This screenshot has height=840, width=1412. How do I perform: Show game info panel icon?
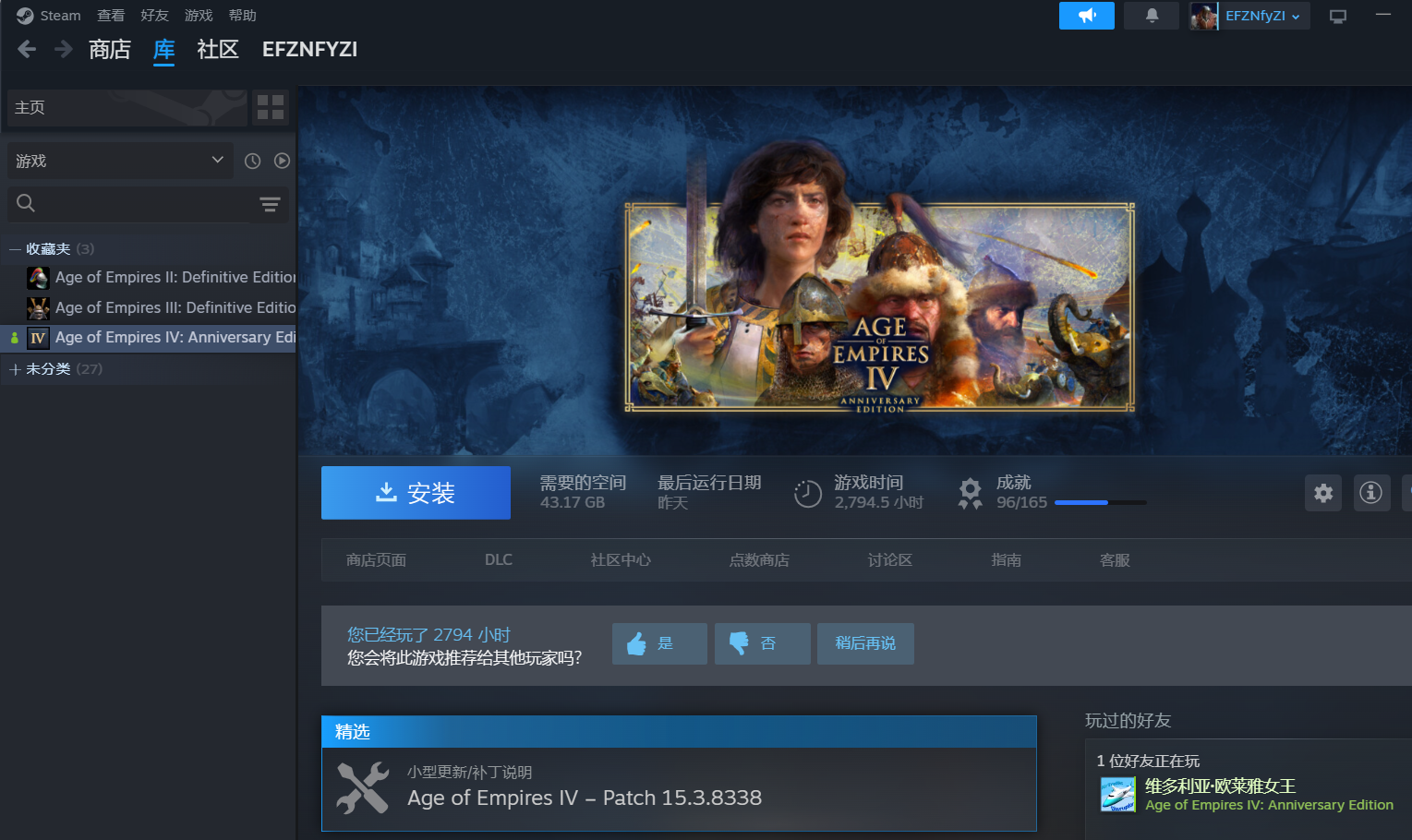[1371, 493]
